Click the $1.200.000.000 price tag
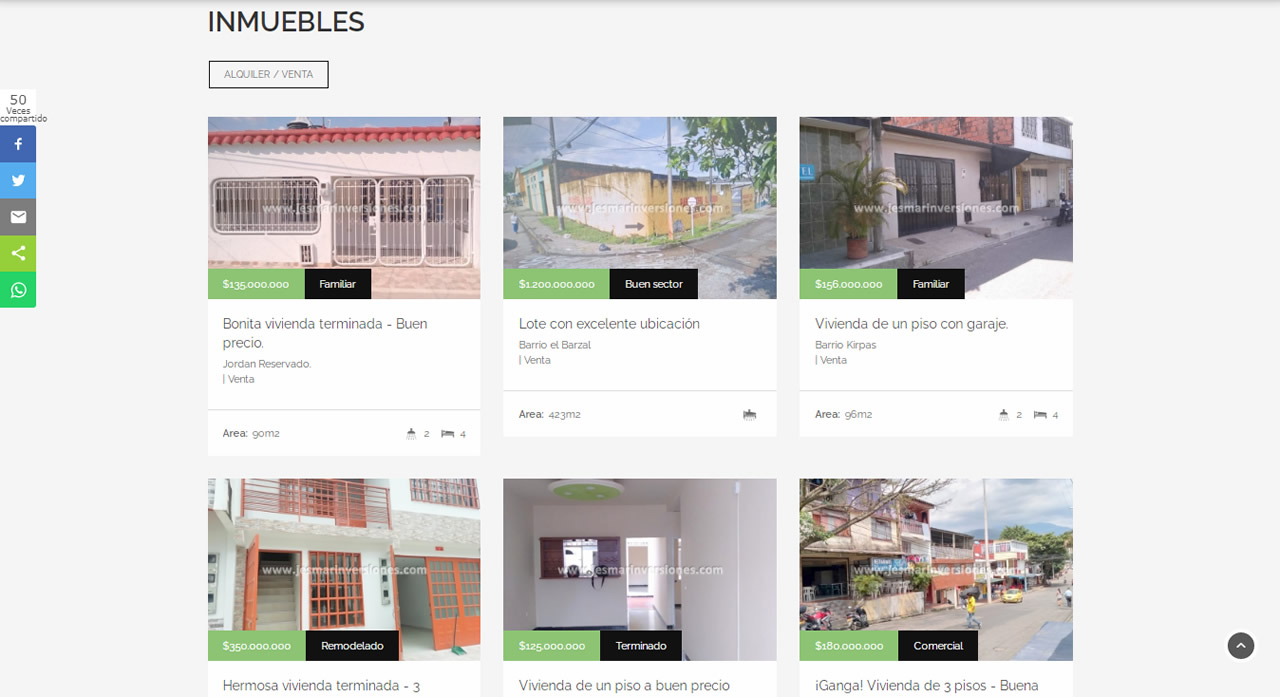 point(557,284)
